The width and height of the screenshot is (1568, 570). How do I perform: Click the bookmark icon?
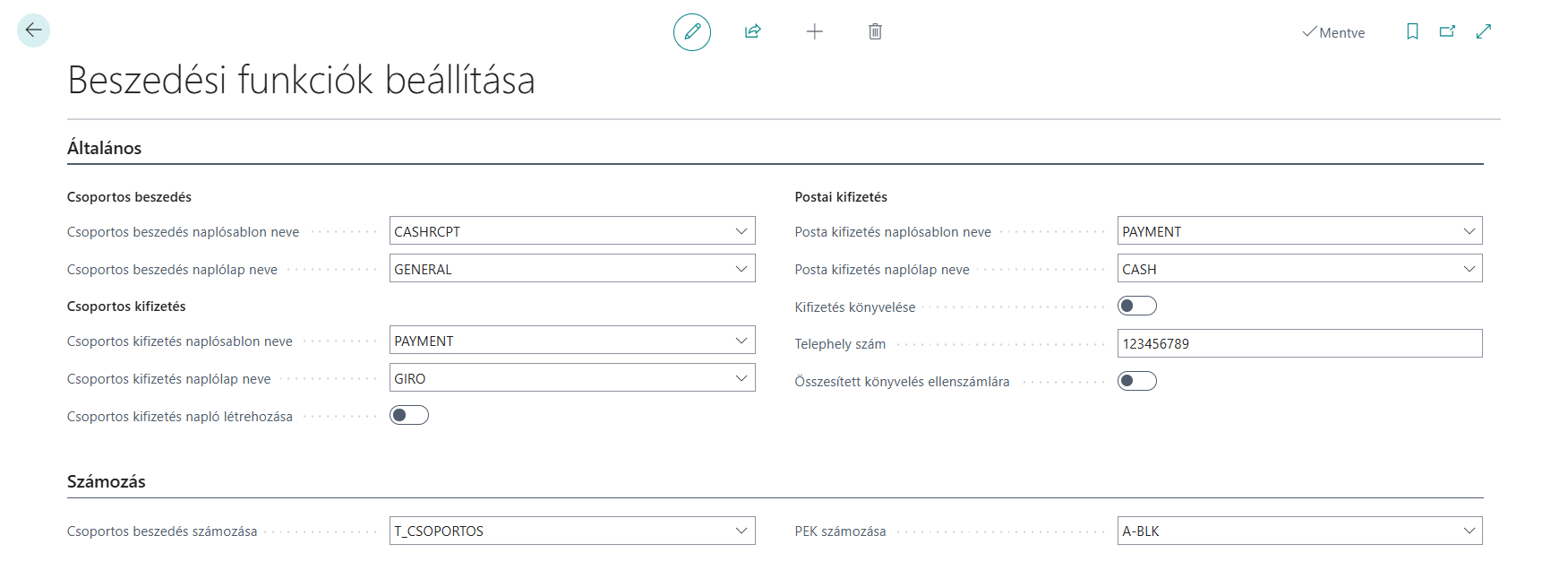1412,31
